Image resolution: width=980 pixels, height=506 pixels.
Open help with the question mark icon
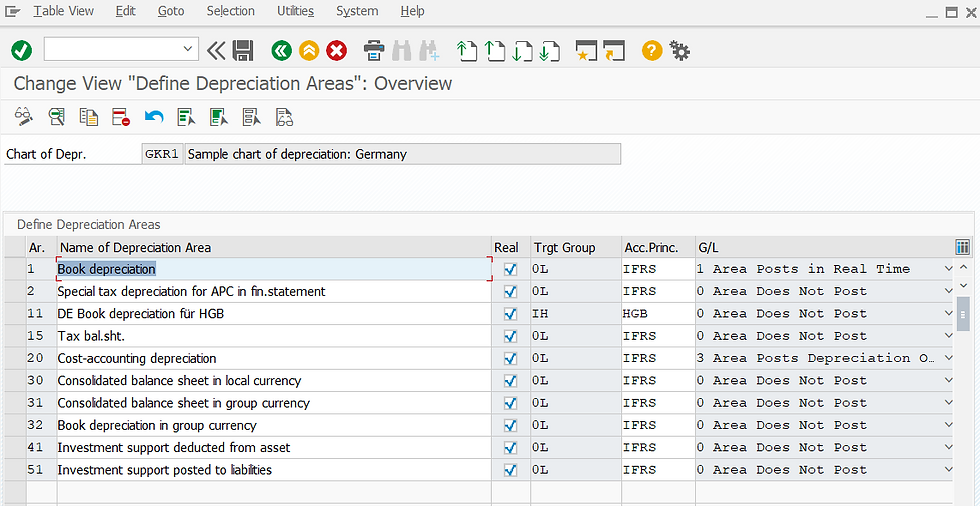(x=651, y=50)
